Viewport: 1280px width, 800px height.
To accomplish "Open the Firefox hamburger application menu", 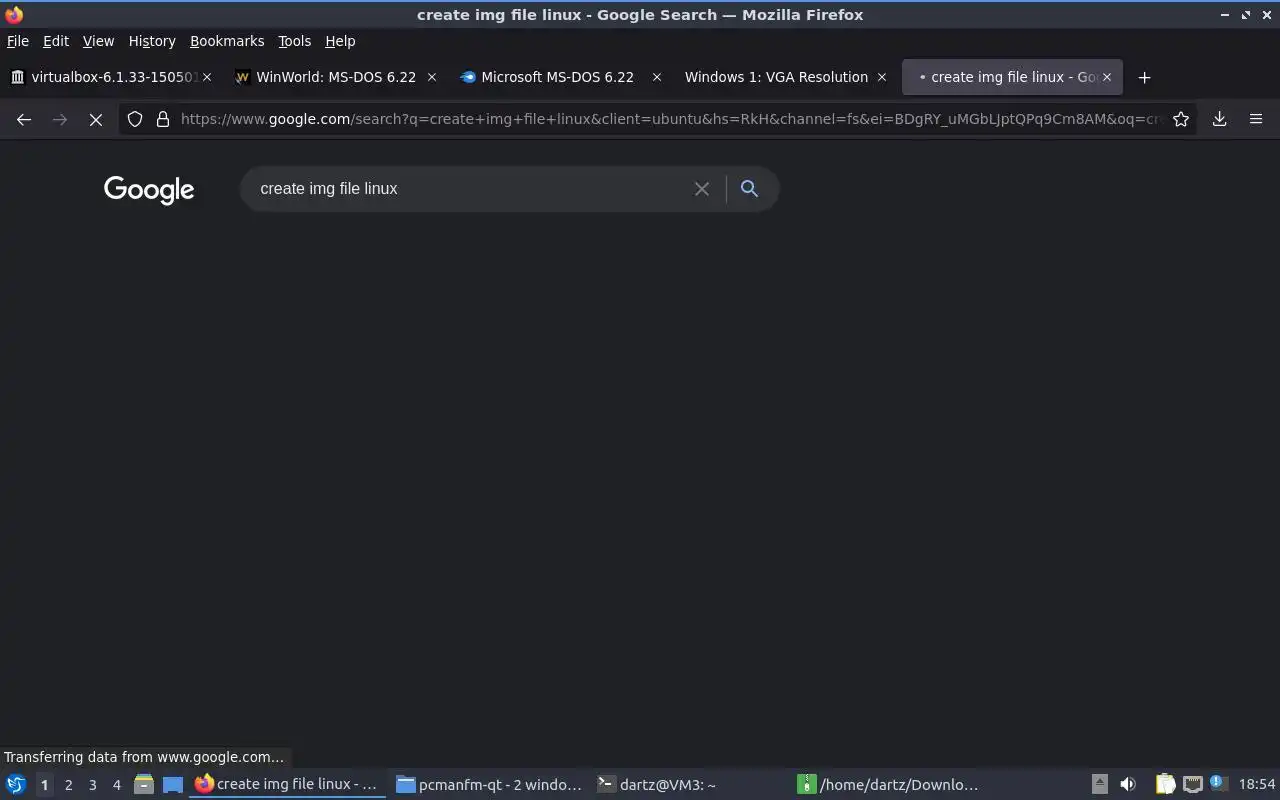I will (x=1256, y=119).
